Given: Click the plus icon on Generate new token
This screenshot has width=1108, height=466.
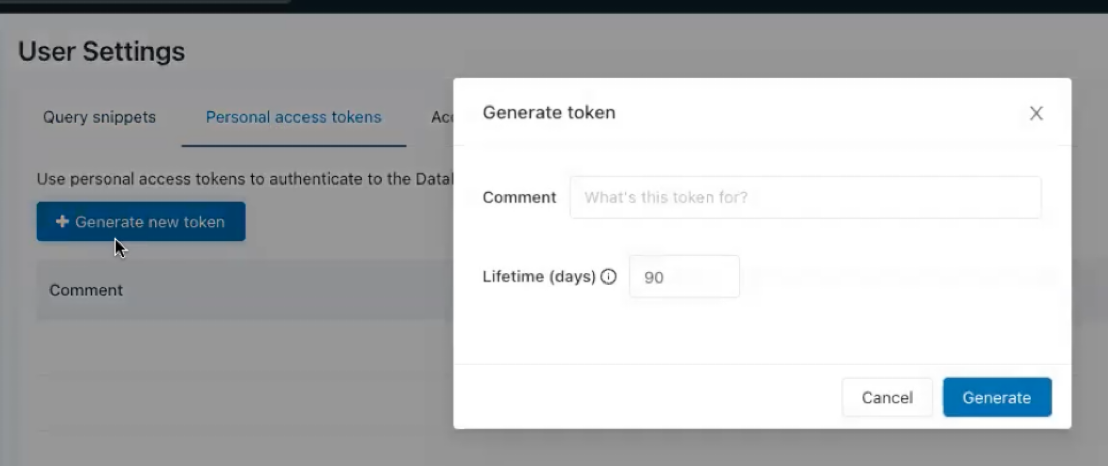Looking at the screenshot, I should (62, 222).
